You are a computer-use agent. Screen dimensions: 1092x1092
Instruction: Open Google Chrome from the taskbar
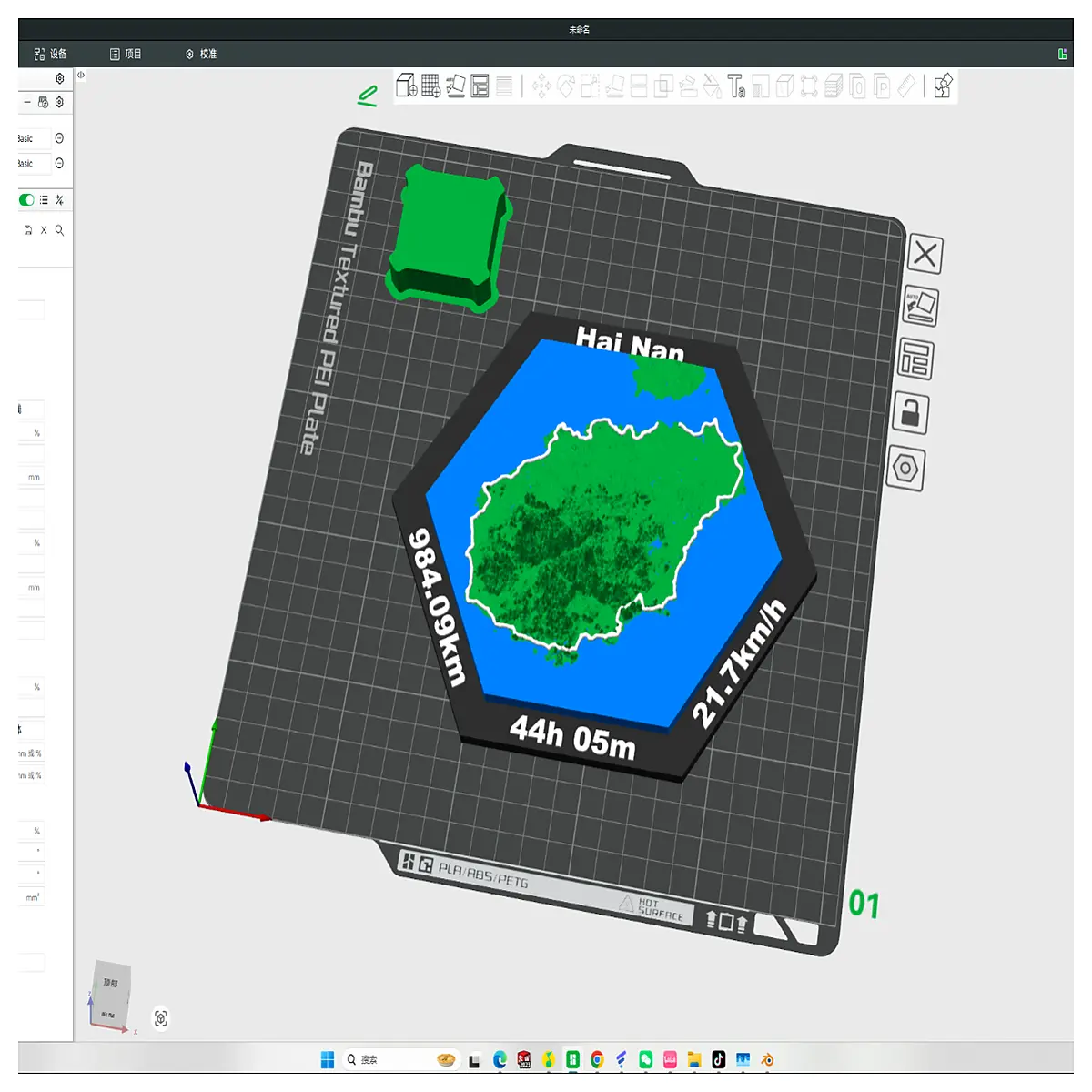point(597,1059)
